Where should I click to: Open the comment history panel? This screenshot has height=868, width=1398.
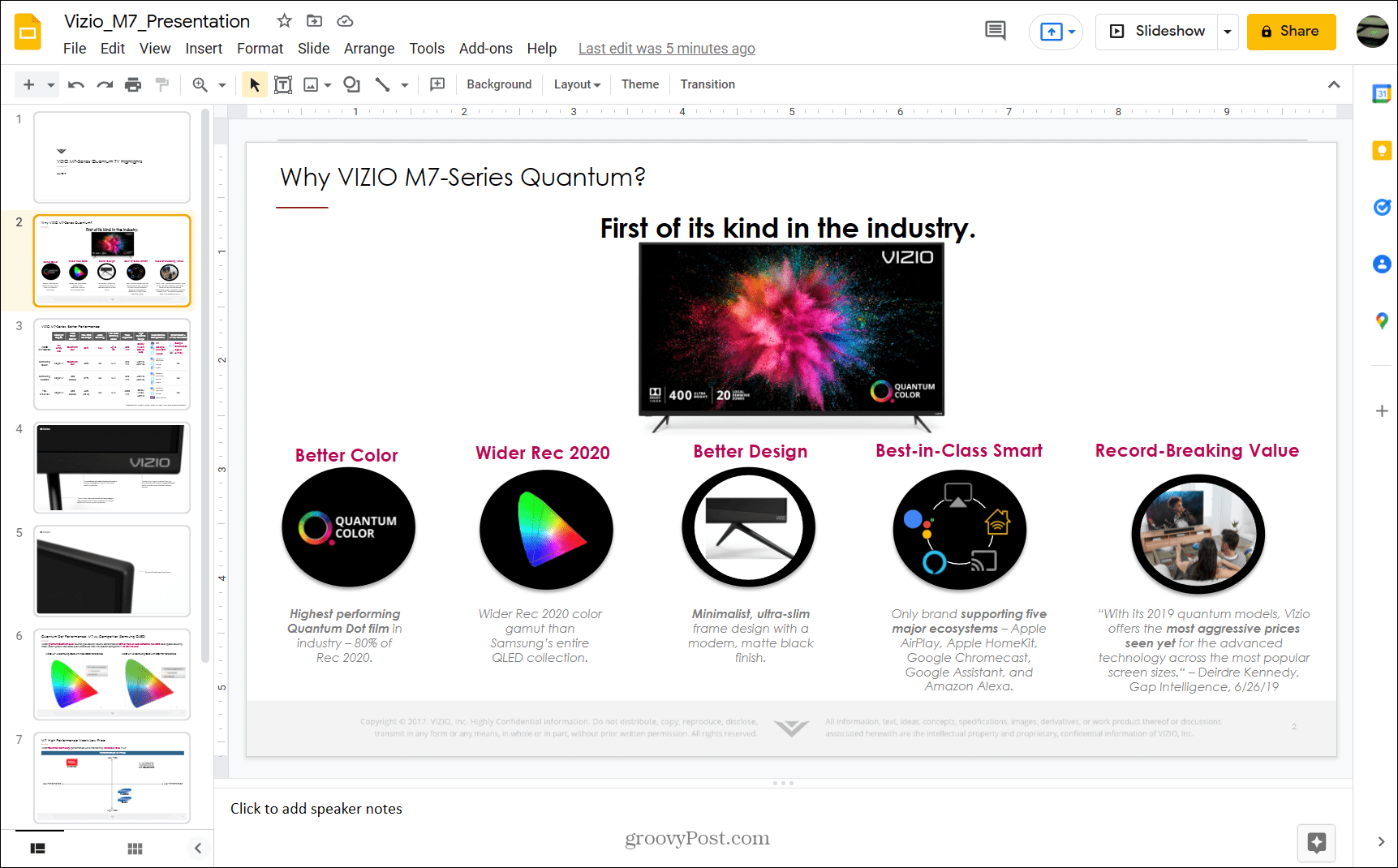point(995,30)
